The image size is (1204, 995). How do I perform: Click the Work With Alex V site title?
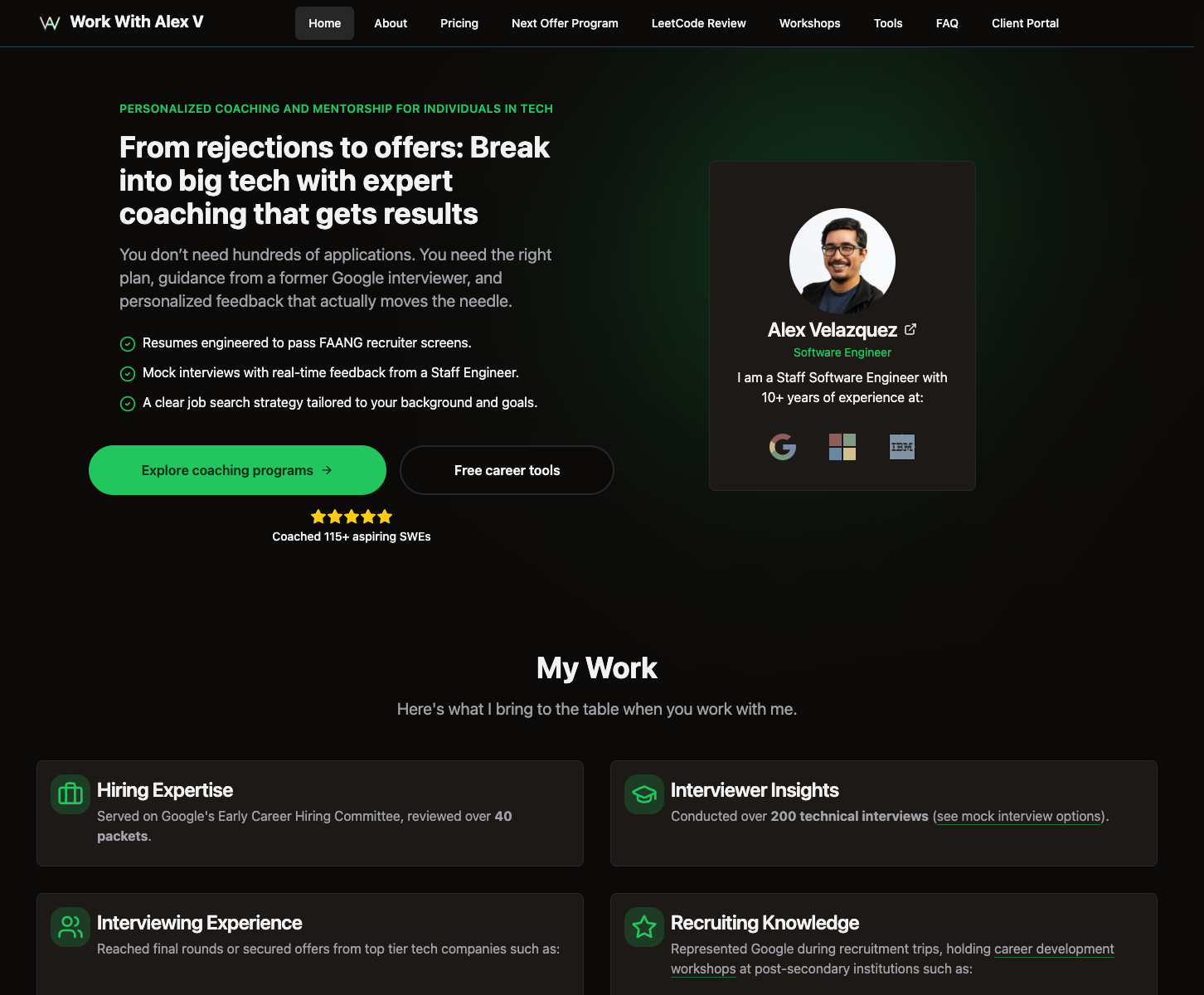click(137, 22)
